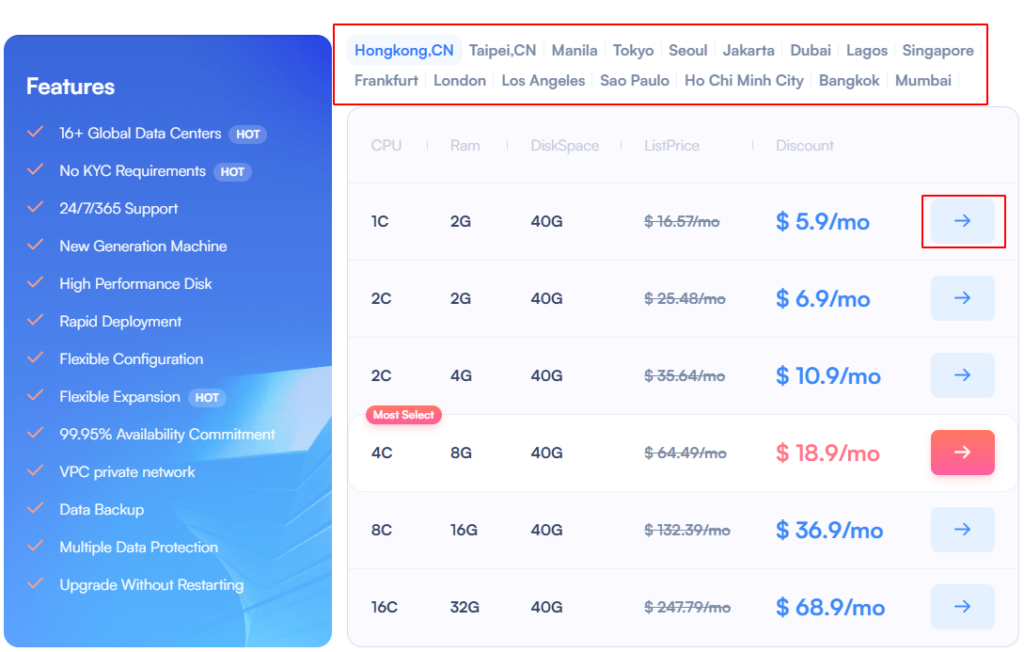Click the arrow button for the $5.9/mo plan
1024x652 pixels.
[962, 221]
